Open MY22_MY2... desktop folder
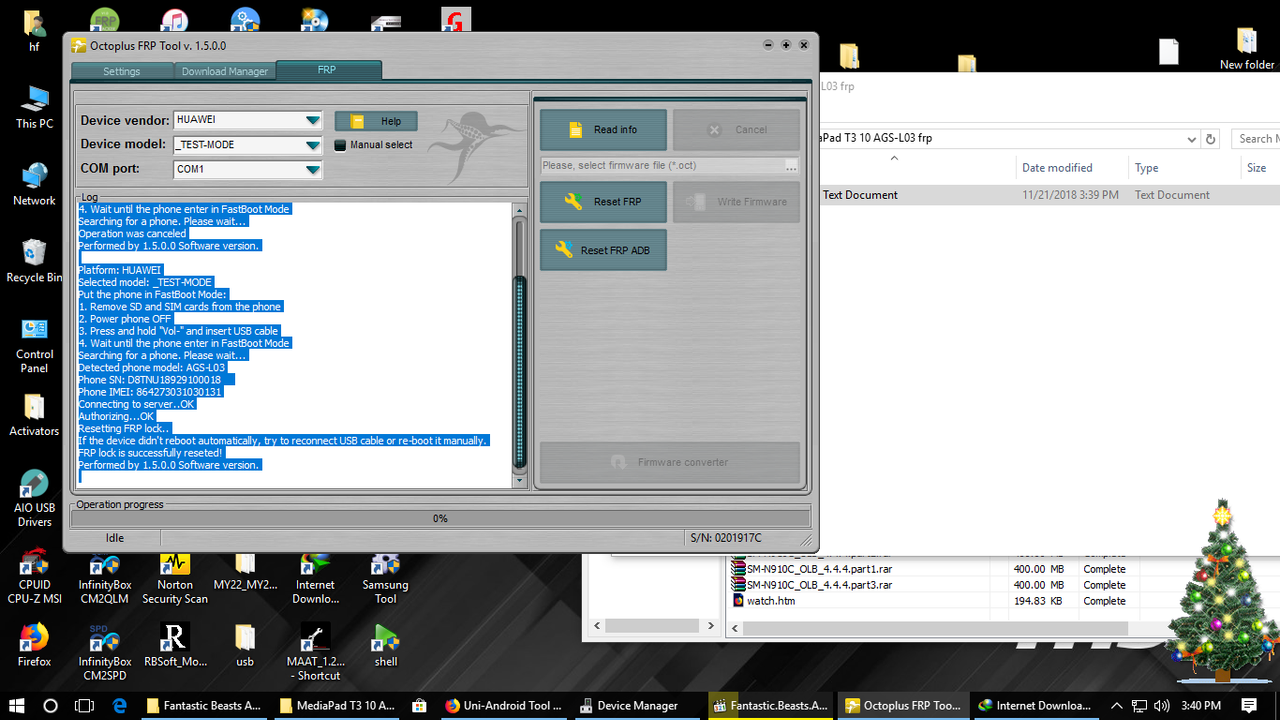Screen dimensions: 1280x720 (x=245, y=570)
